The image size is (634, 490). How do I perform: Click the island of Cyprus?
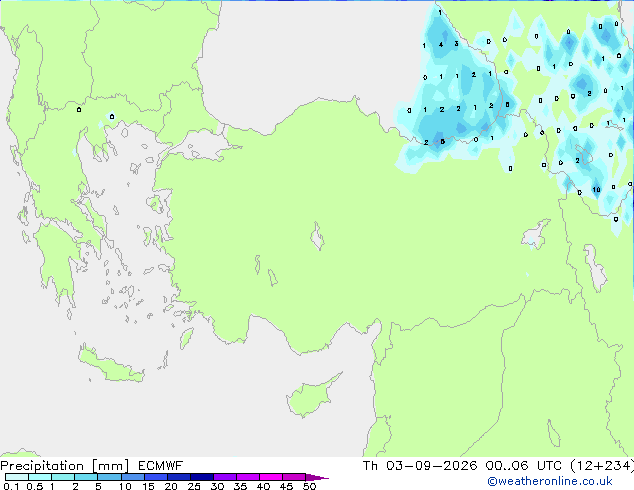click(311, 396)
